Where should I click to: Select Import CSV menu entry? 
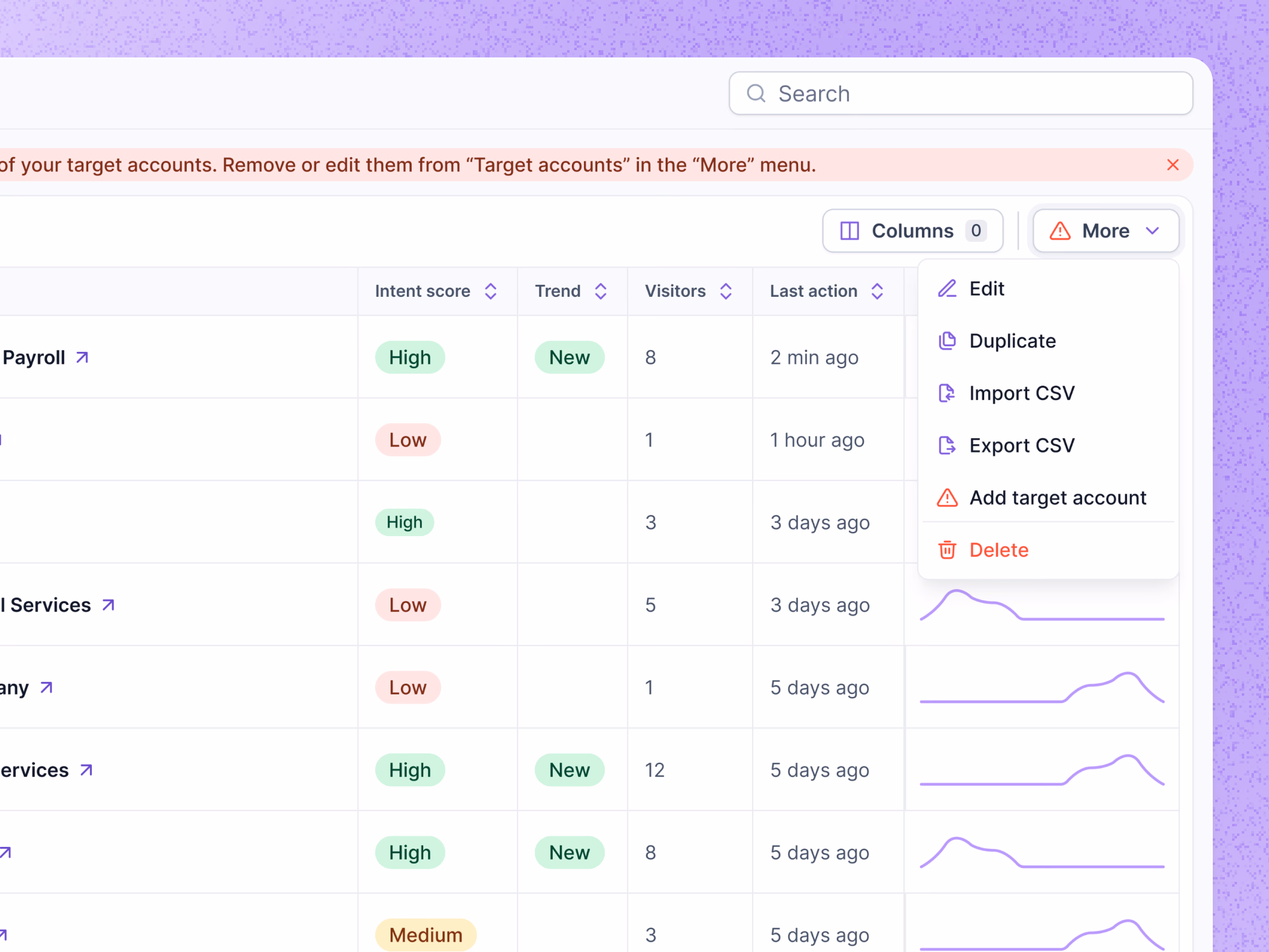point(1048,393)
